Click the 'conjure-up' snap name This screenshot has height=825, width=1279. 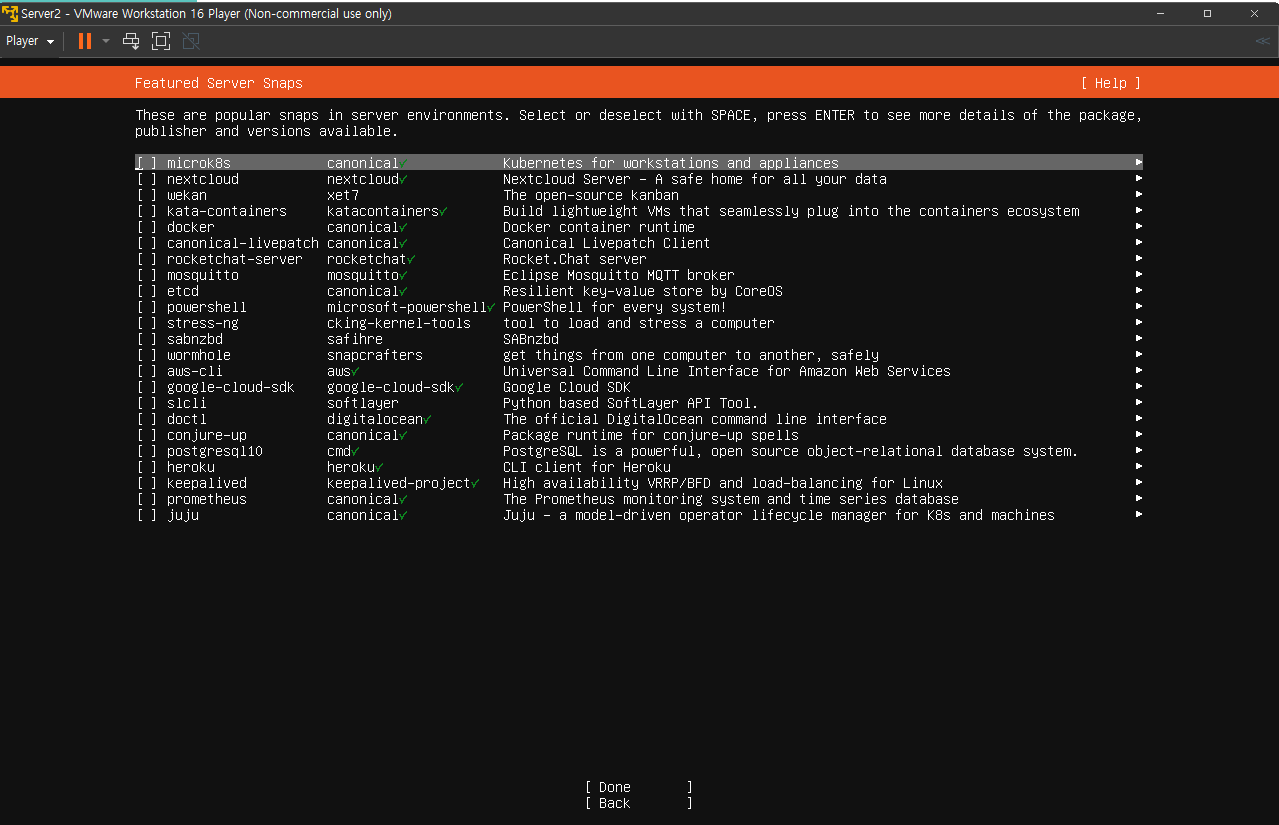click(207, 435)
